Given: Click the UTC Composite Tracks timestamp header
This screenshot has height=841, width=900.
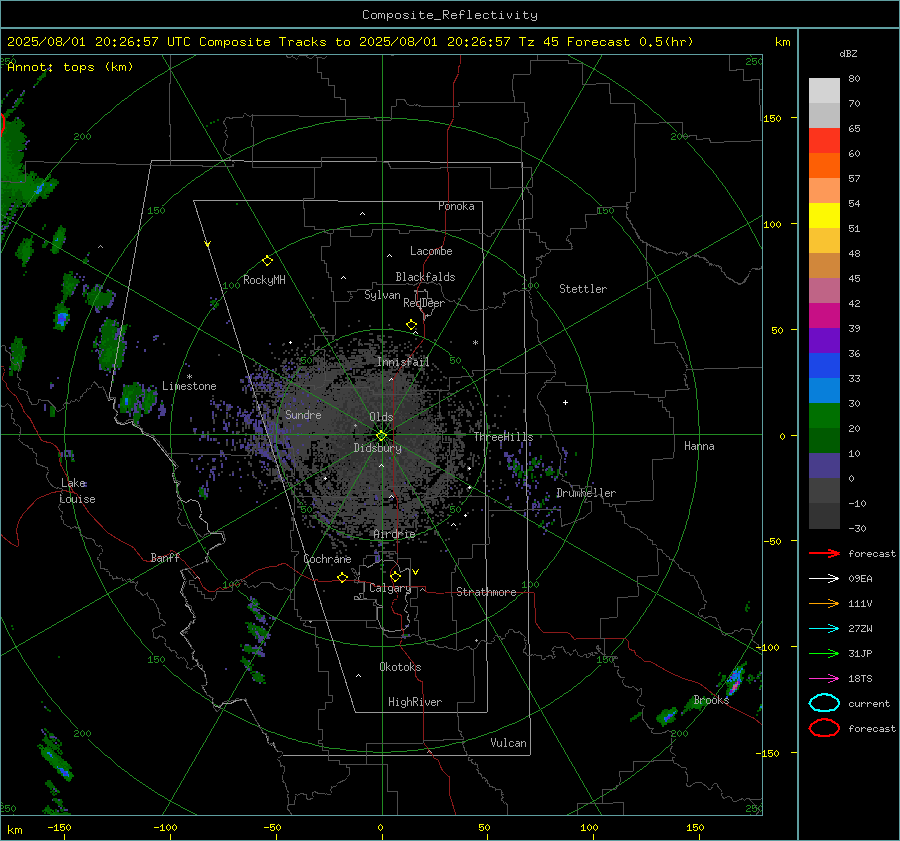Looking at the screenshot, I should pos(350,42).
